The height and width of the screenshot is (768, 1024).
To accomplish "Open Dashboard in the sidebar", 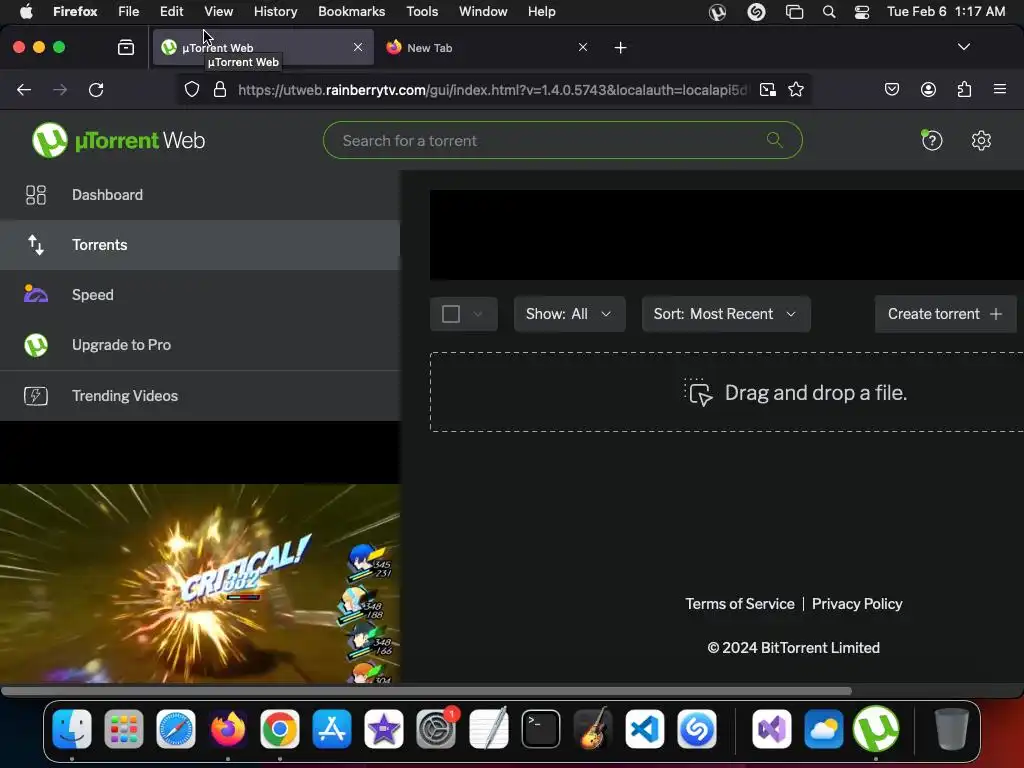I will tap(200, 195).
